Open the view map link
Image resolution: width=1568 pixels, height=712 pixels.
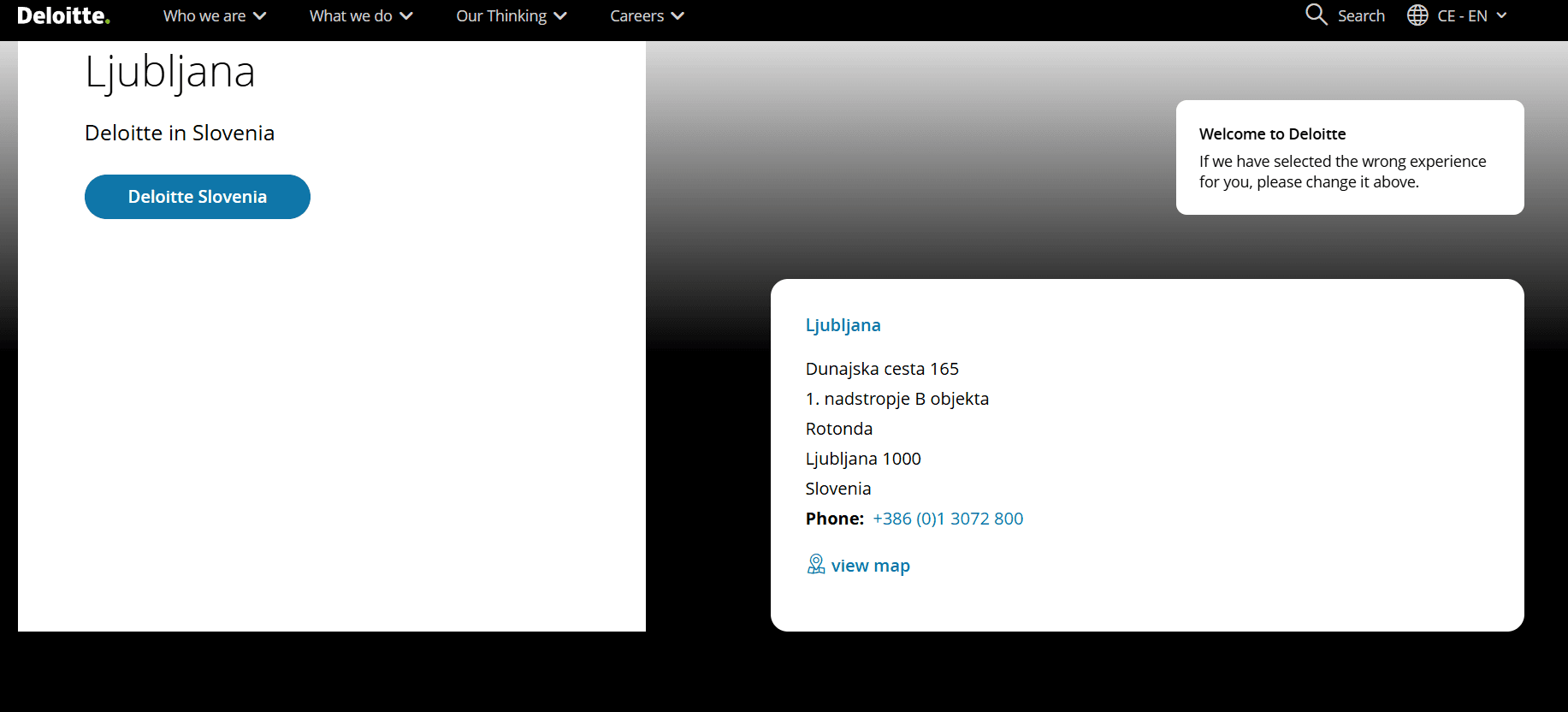(x=870, y=566)
